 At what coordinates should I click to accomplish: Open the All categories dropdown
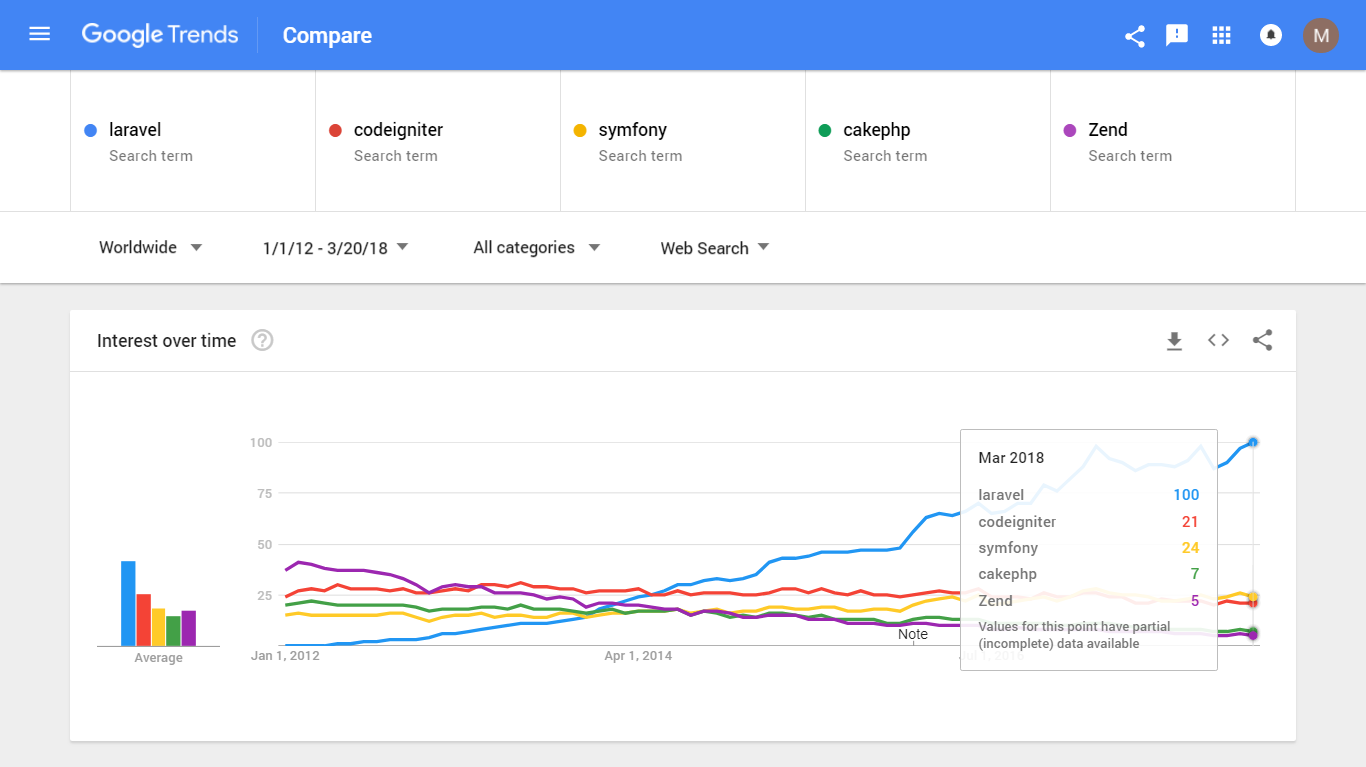coord(537,247)
